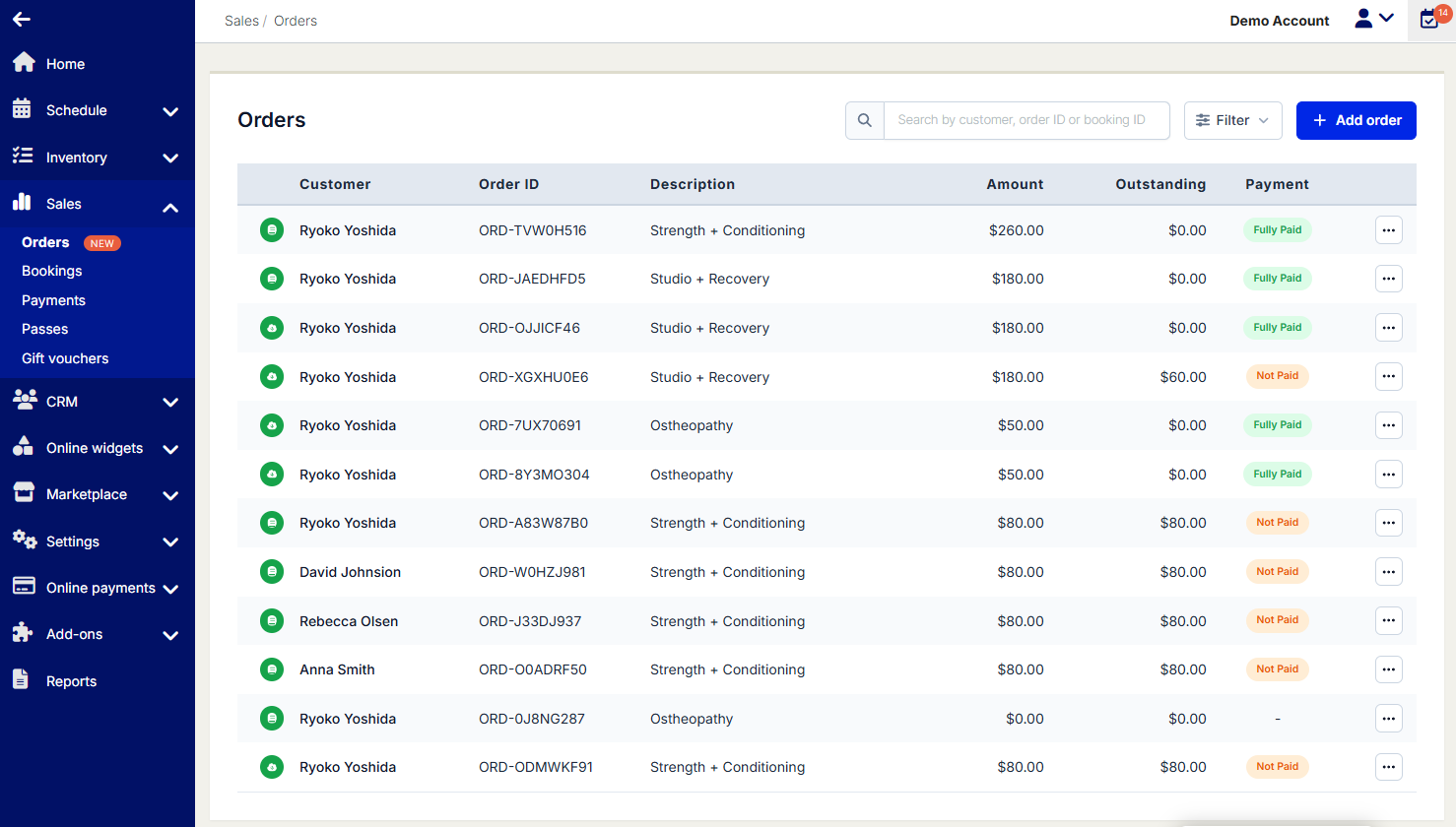Expand the Inventory menu chevron

[170, 158]
